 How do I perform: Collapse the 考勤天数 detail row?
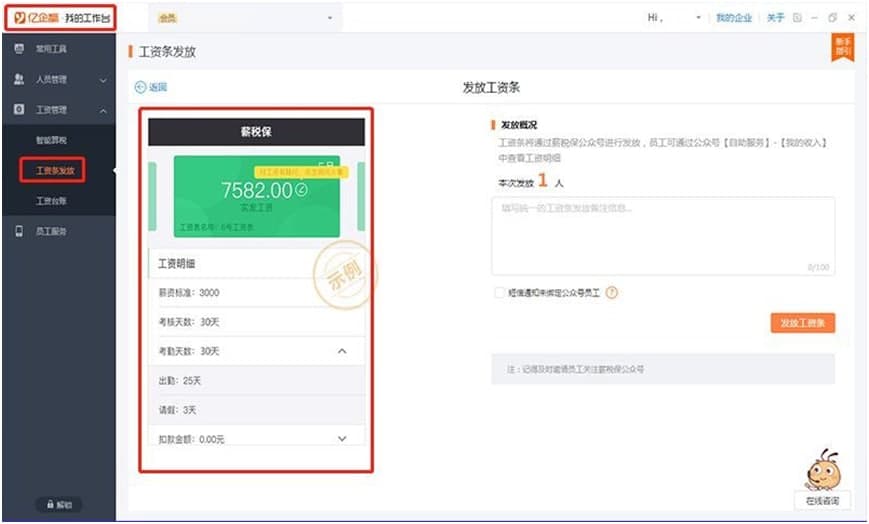pos(342,352)
